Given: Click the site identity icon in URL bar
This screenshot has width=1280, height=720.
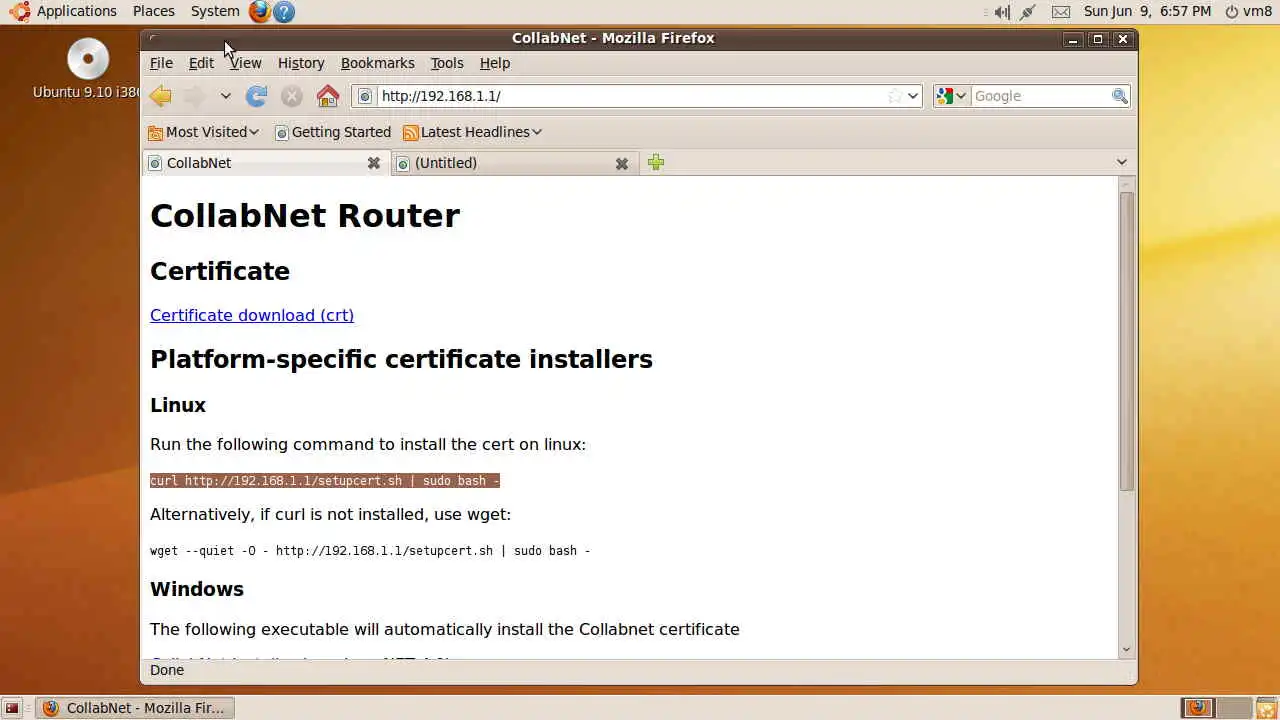Looking at the screenshot, I should click(x=365, y=96).
